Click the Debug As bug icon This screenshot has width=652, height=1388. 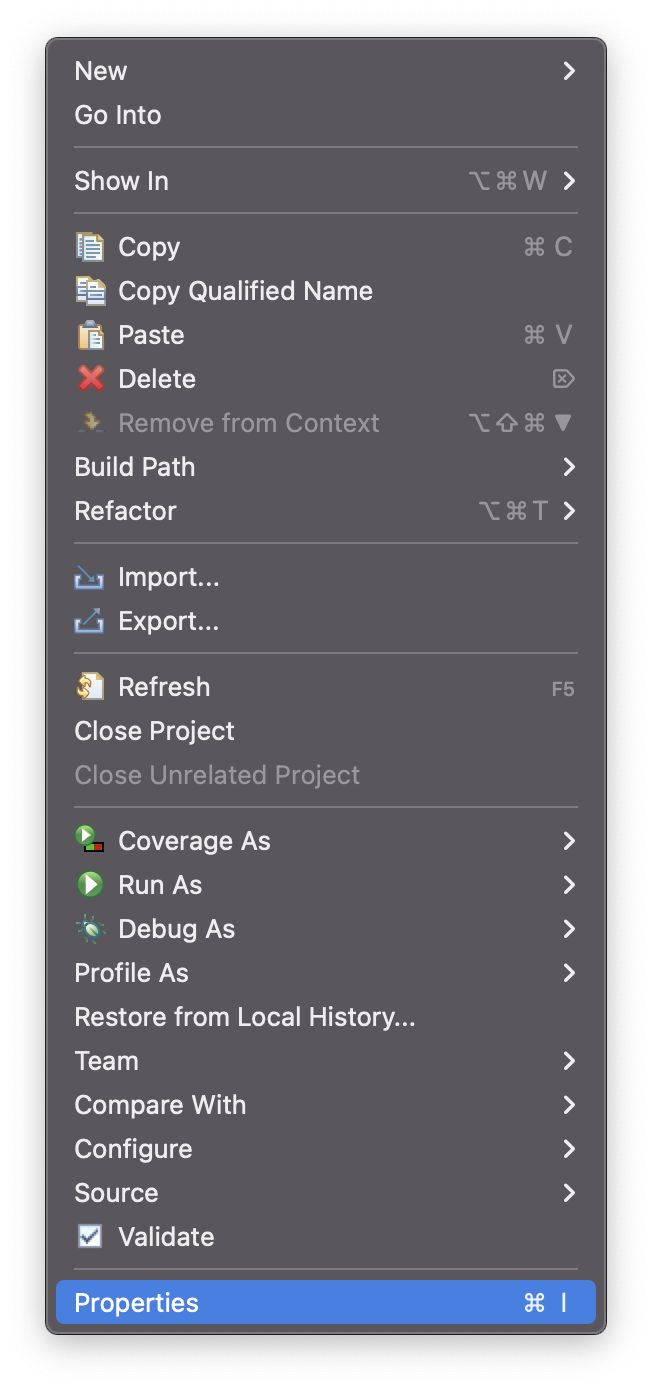[90, 929]
